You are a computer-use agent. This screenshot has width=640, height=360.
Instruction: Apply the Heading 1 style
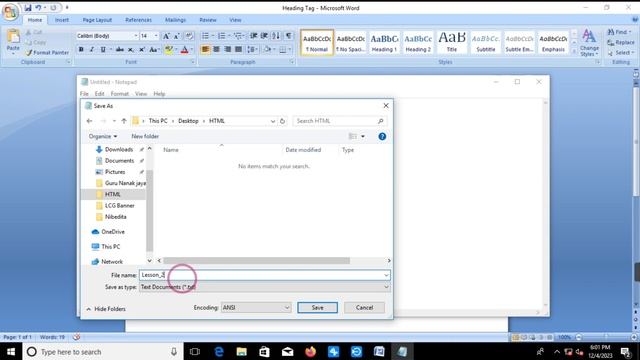pyautogui.click(x=384, y=42)
